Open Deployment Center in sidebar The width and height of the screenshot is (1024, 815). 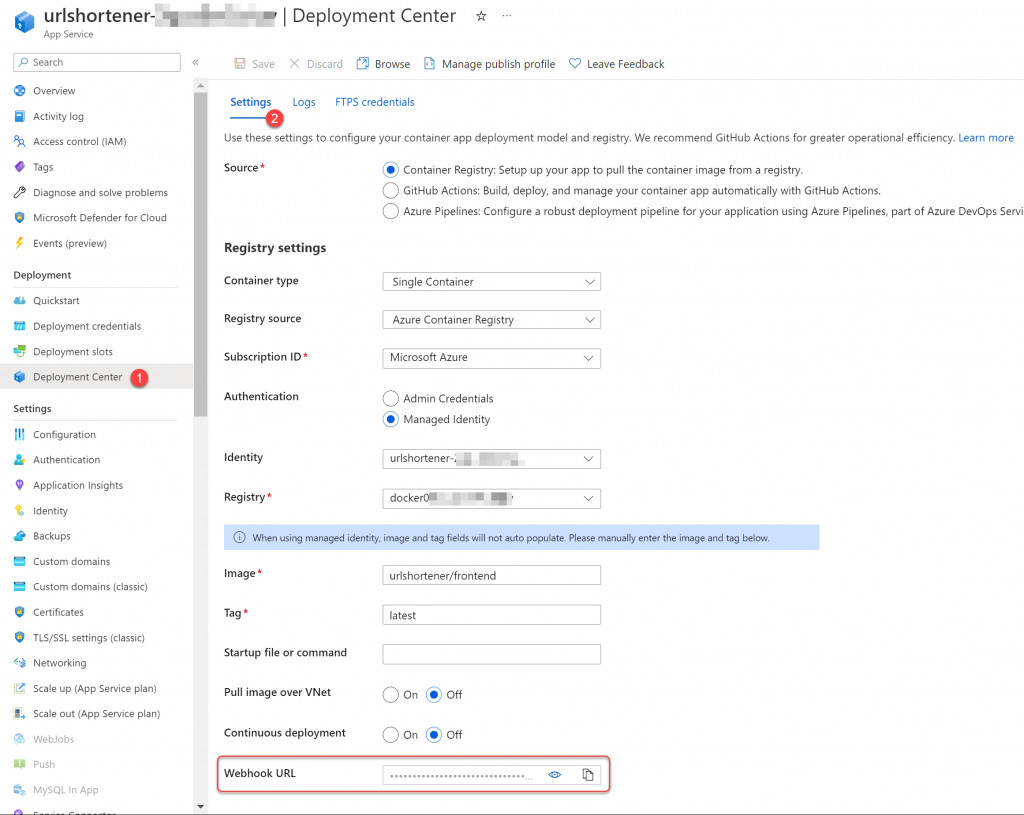tap(77, 377)
